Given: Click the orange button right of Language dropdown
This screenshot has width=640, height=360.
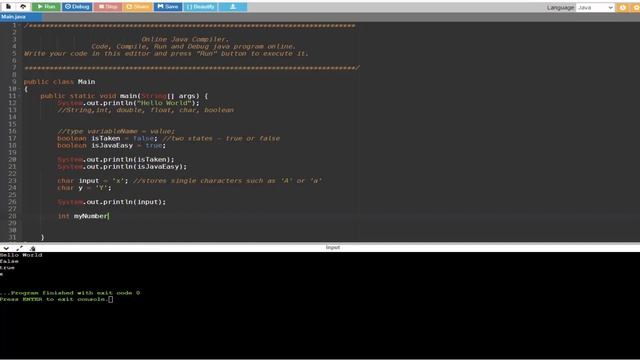Looking at the screenshot, I should (622, 7).
